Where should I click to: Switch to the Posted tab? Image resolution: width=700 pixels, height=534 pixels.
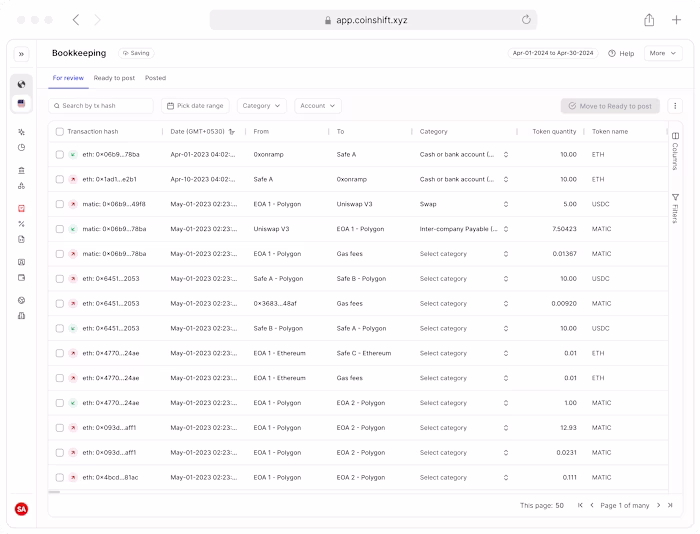[x=155, y=78]
